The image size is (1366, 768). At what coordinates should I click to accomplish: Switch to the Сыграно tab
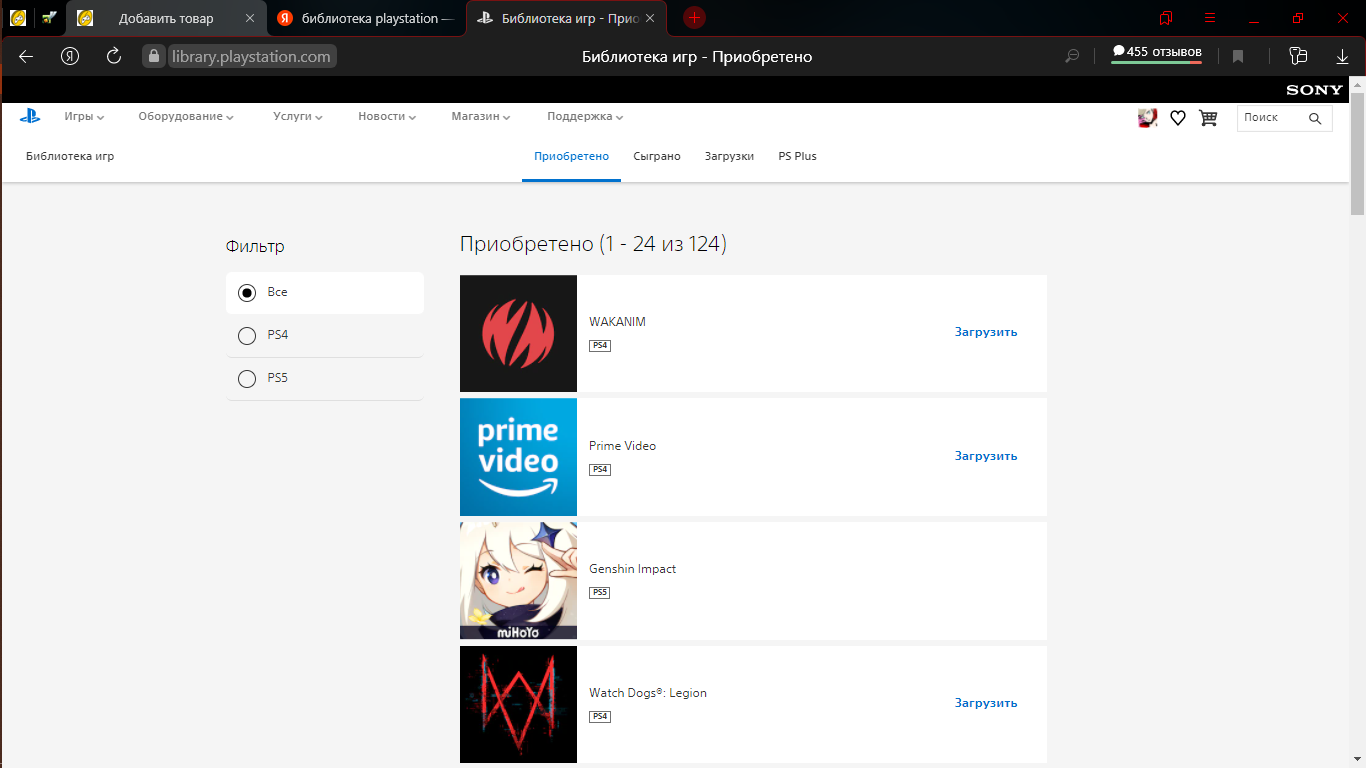(657, 157)
